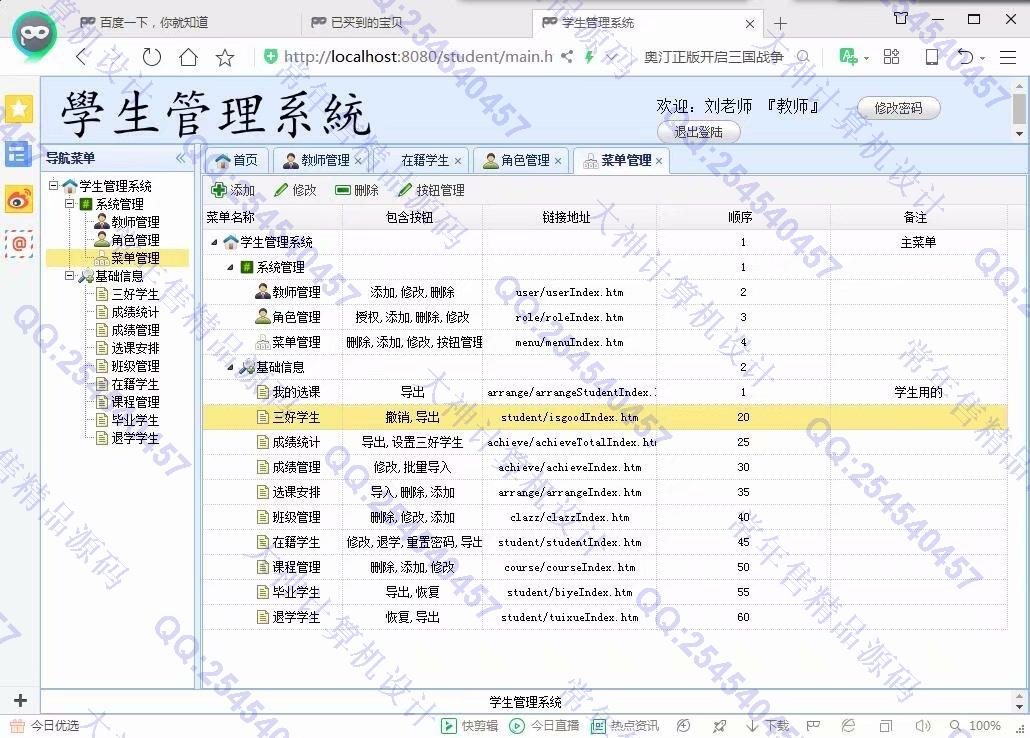Click 删除 delete toolbar button

coord(357,191)
